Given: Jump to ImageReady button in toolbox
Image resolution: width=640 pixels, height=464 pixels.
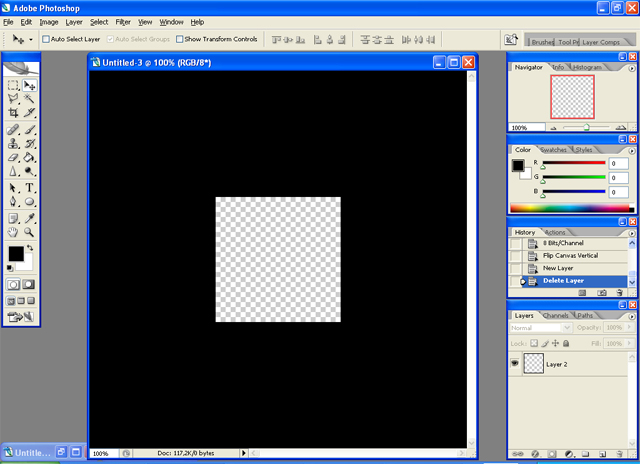Looking at the screenshot, I should tap(20, 316).
